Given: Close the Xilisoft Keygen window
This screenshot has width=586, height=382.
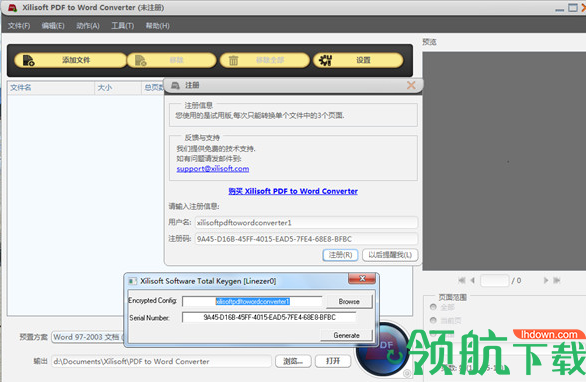Looking at the screenshot, I should 362,278.
